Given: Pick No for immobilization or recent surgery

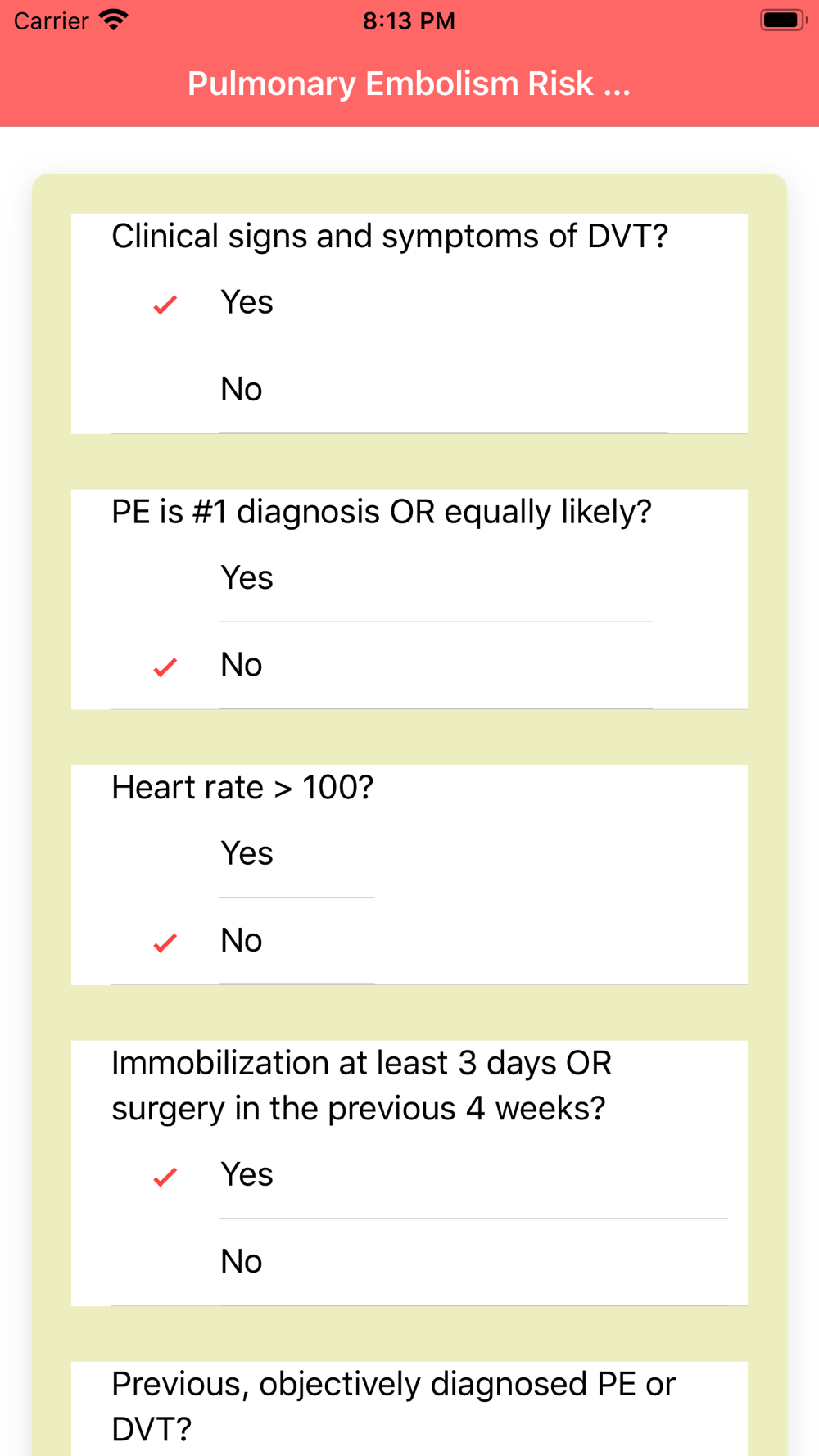Looking at the screenshot, I should pyautogui.click(x=419, y=1262).
